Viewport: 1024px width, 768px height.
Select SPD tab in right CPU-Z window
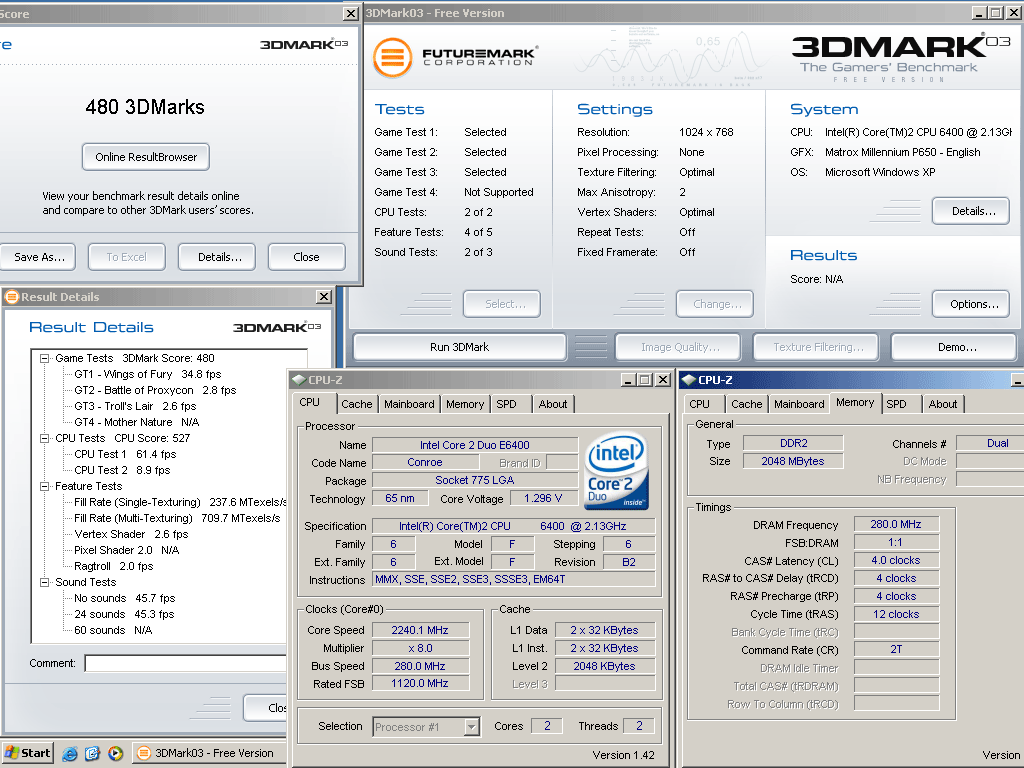896,404
